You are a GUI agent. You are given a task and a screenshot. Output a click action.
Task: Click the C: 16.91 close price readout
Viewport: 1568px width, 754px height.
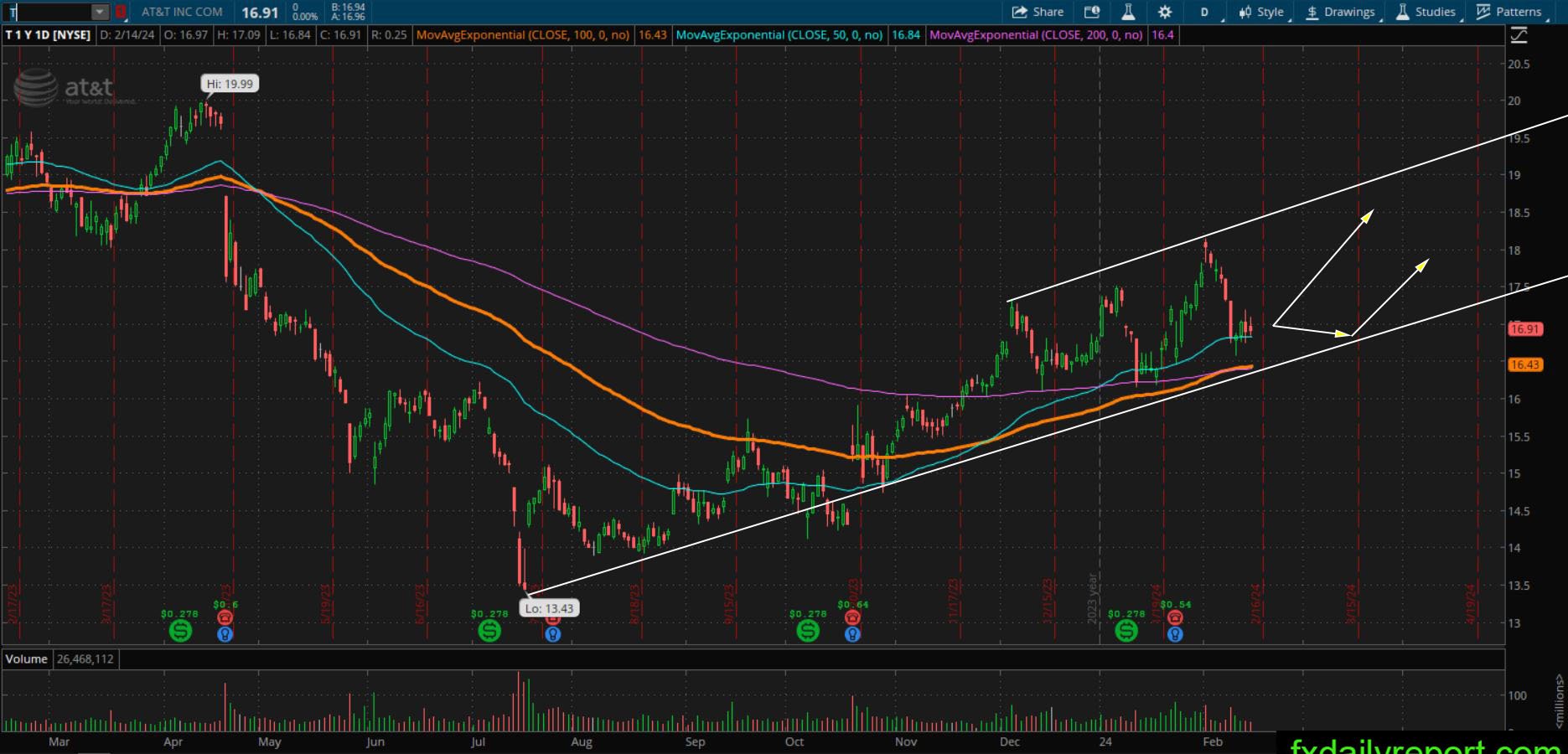[x=340, y=35]
